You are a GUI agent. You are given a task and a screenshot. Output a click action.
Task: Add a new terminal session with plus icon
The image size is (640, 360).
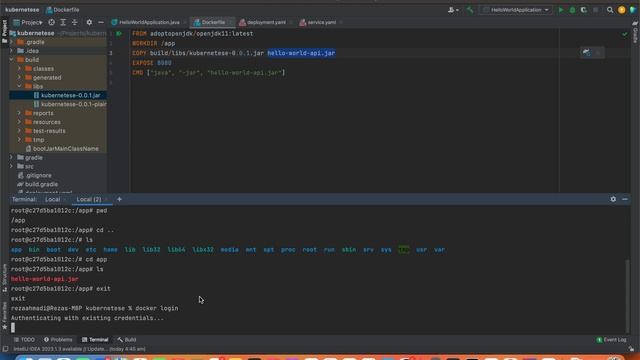(119, 199)
